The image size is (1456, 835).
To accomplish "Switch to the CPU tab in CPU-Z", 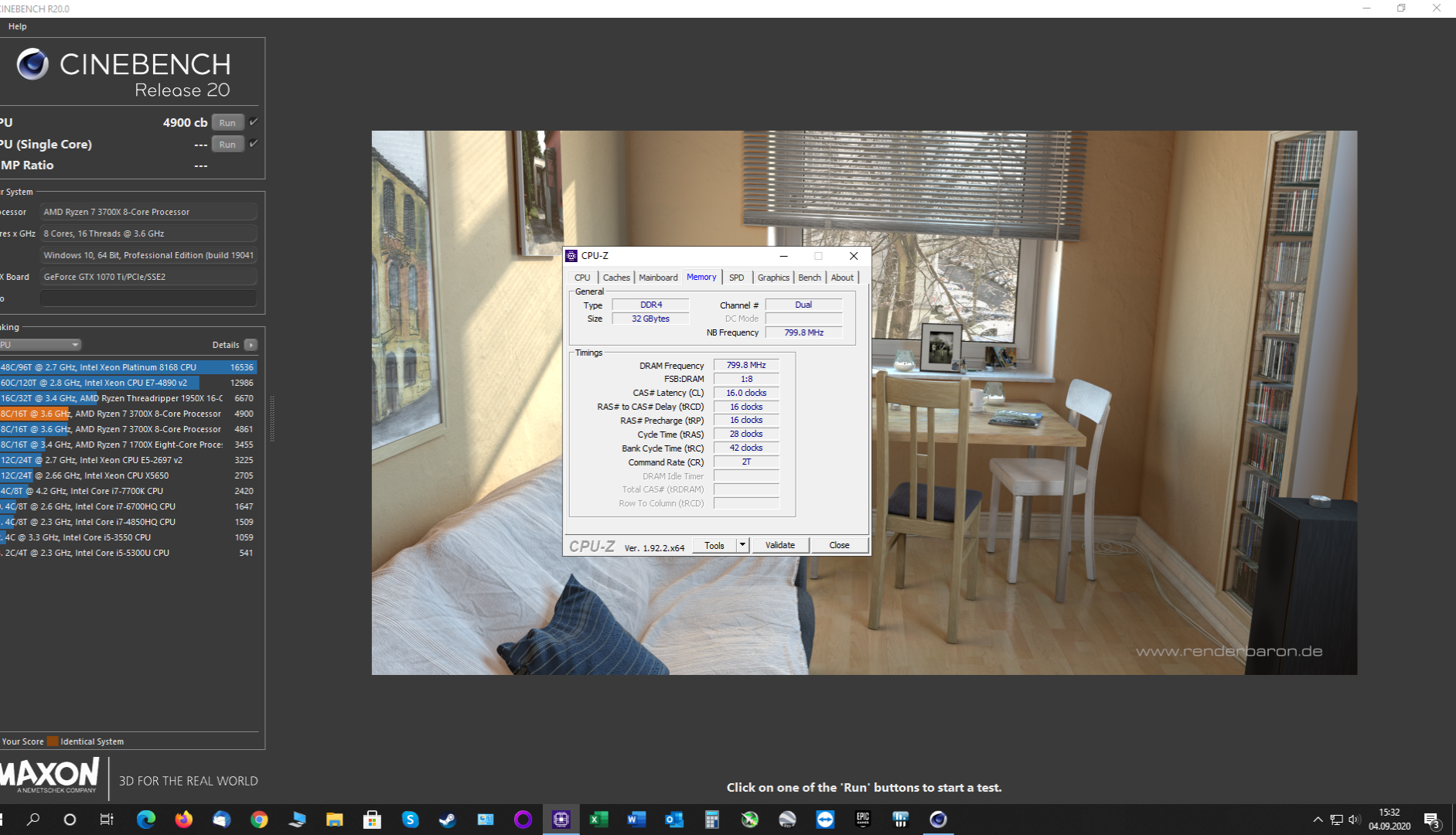I will tap(582, 278).
